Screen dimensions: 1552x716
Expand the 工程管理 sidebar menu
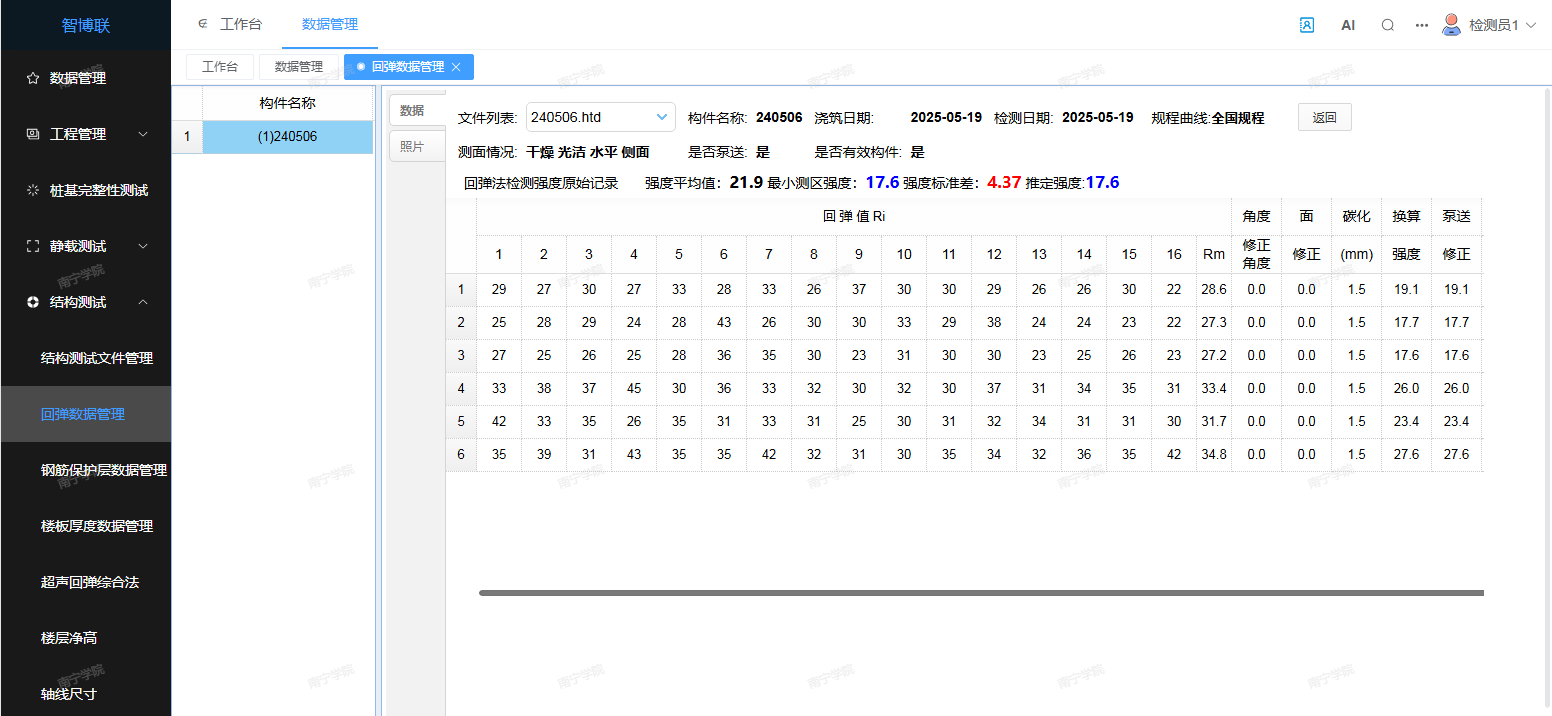(142, 134)
